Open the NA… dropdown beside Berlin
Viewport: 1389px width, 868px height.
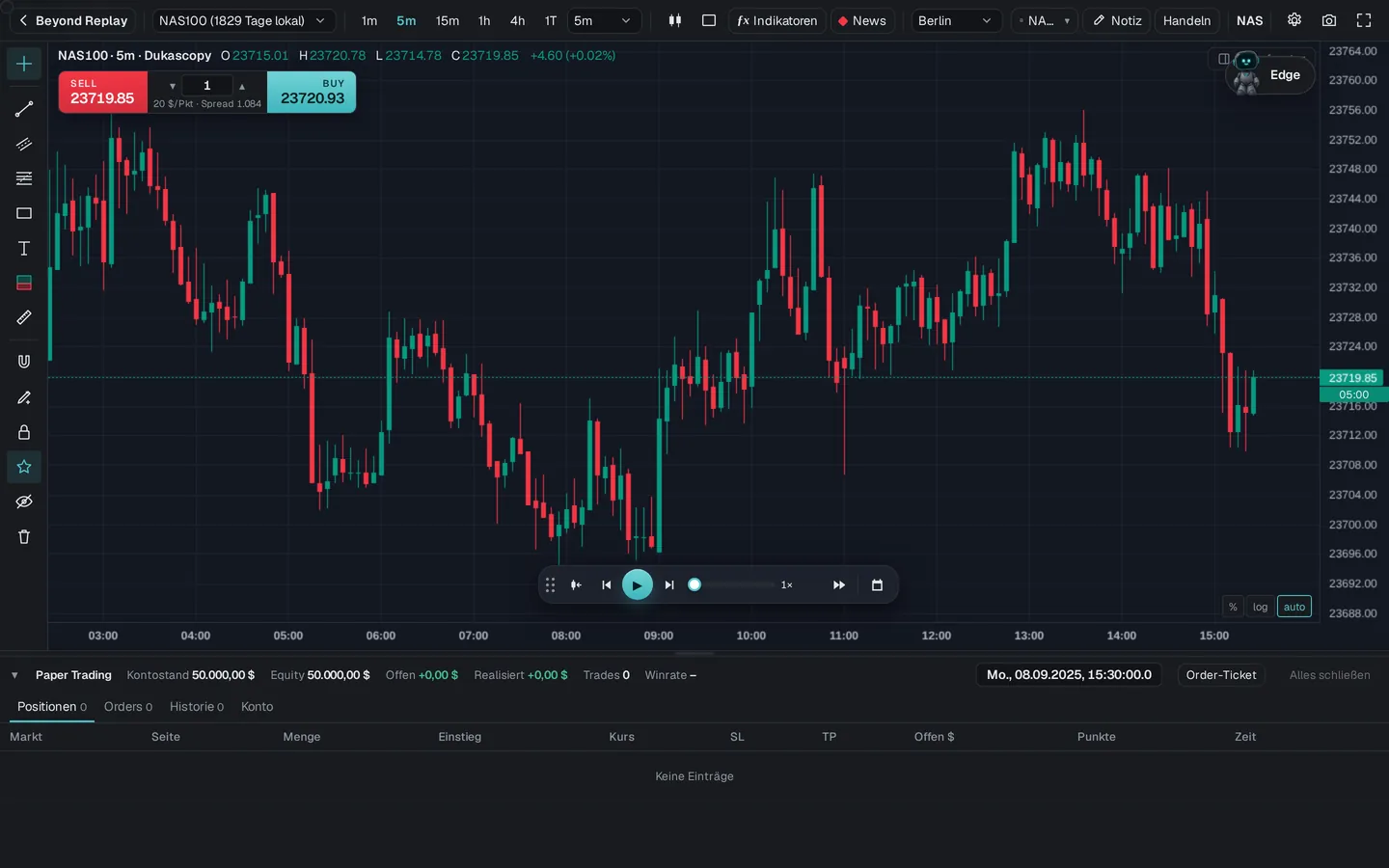pos(1045,20)
